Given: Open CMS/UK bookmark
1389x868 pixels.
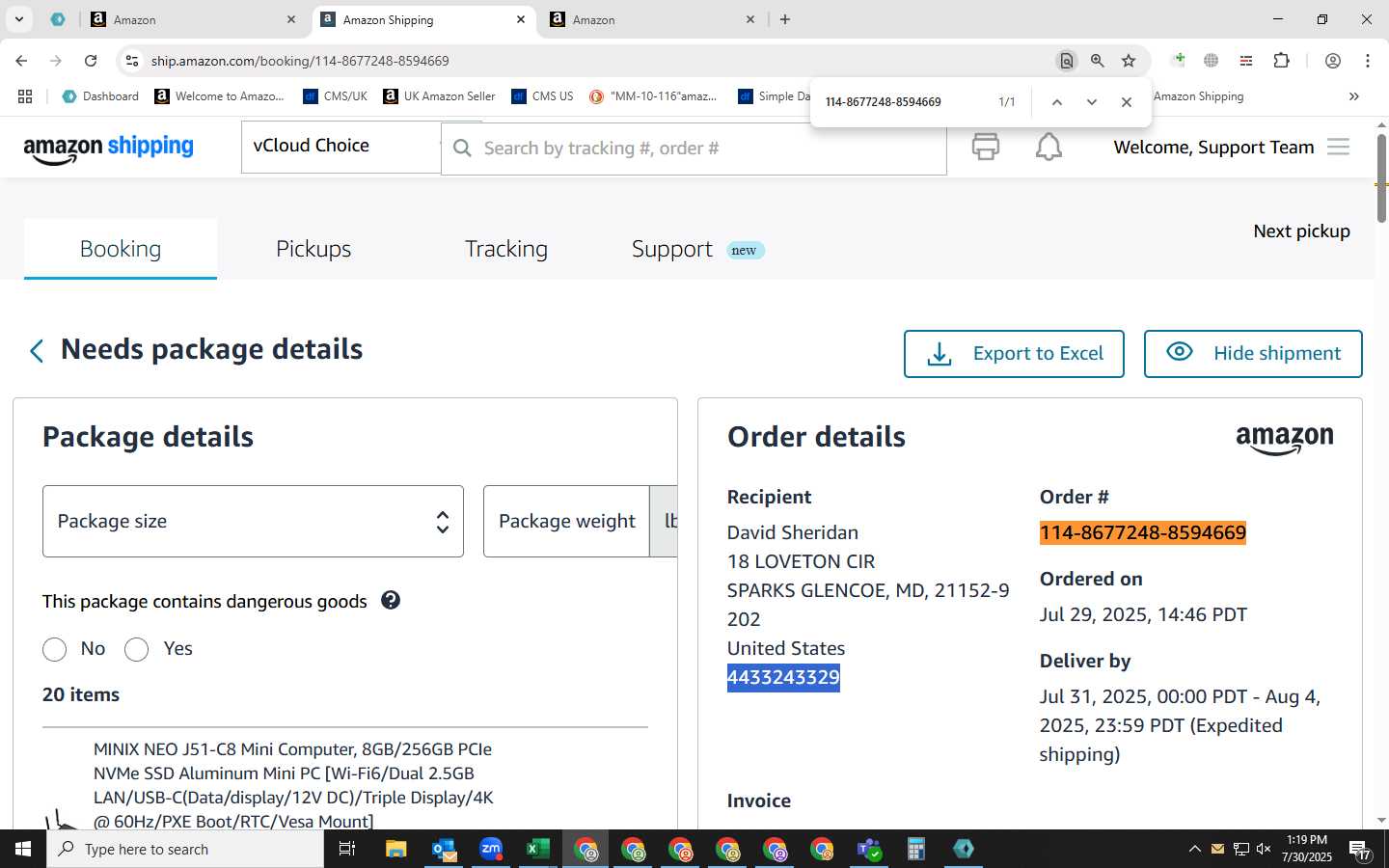Looking at the screenshot, I should 335,96.
